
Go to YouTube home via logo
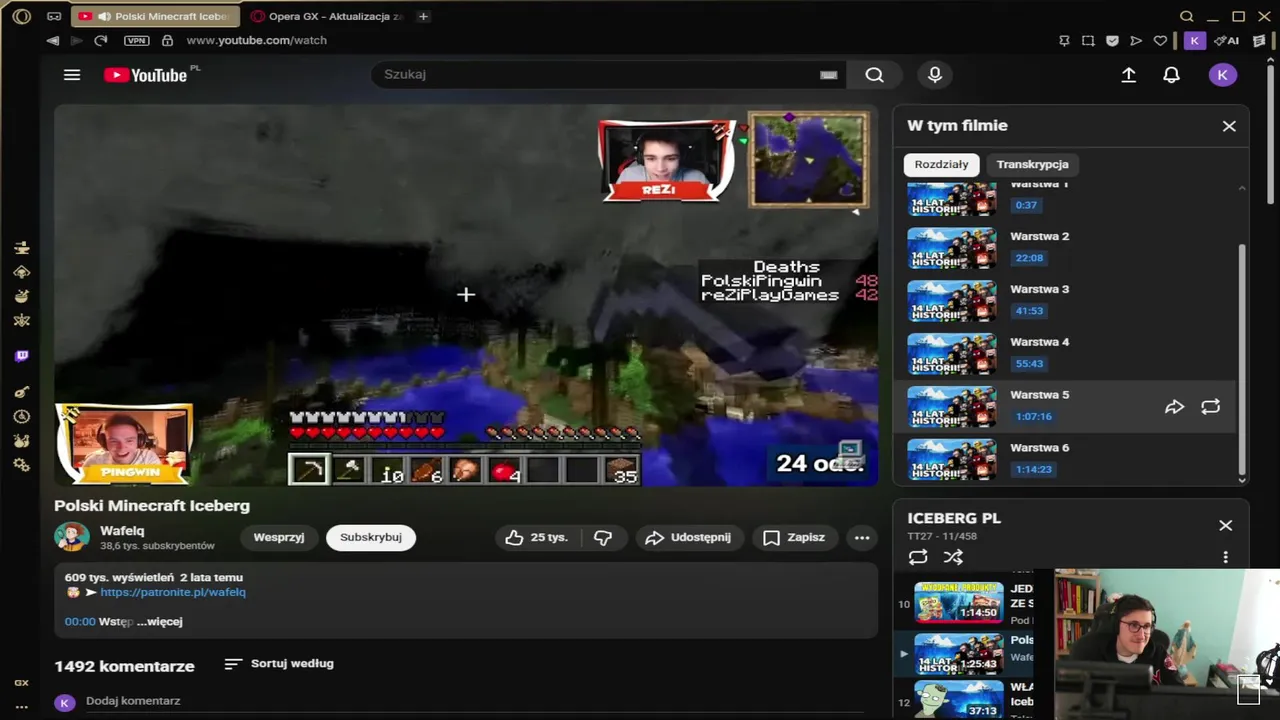146,75
